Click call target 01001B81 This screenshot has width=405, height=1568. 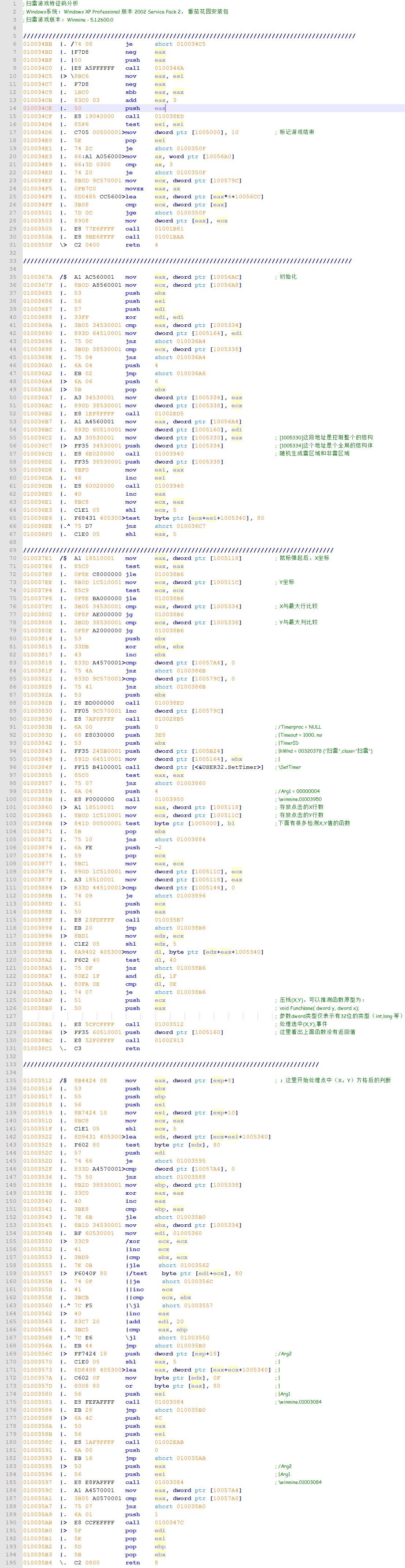point(169,229)
